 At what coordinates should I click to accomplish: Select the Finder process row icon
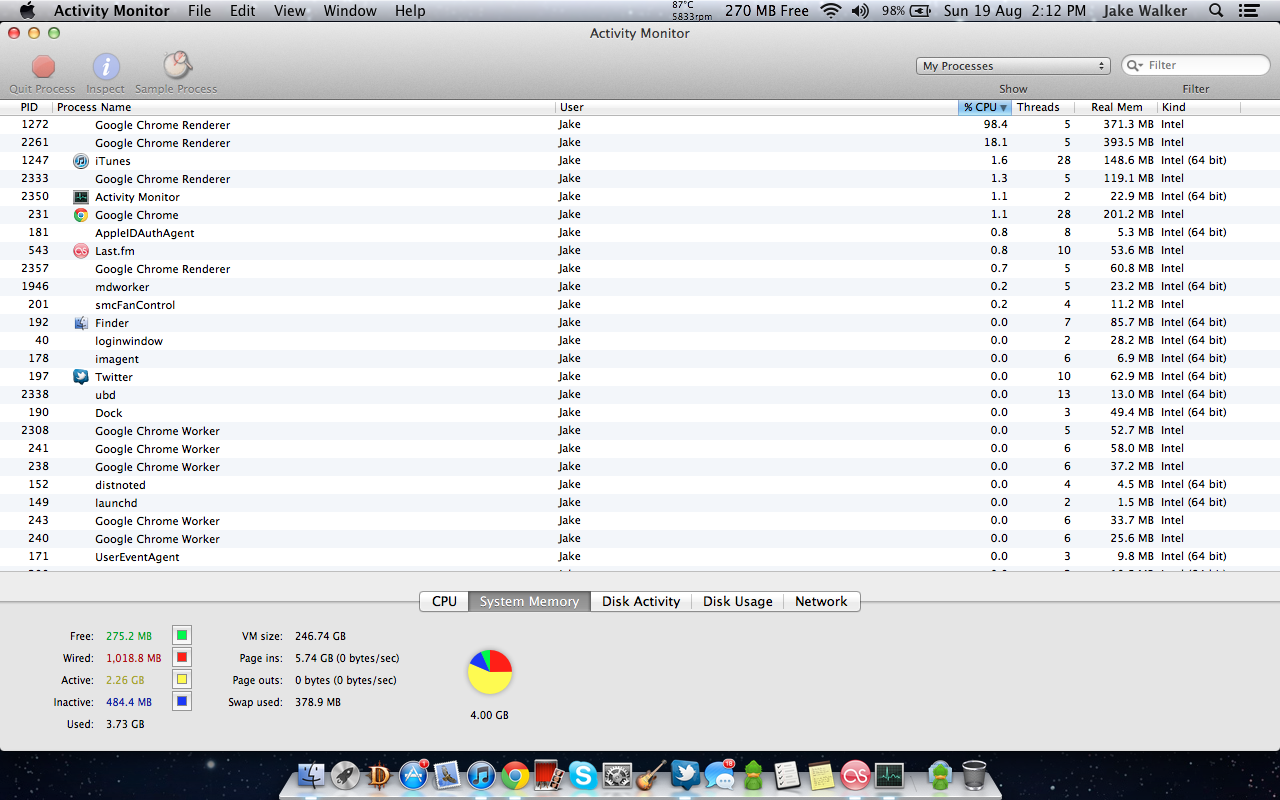pyautogui.click(x=81, y=323)
